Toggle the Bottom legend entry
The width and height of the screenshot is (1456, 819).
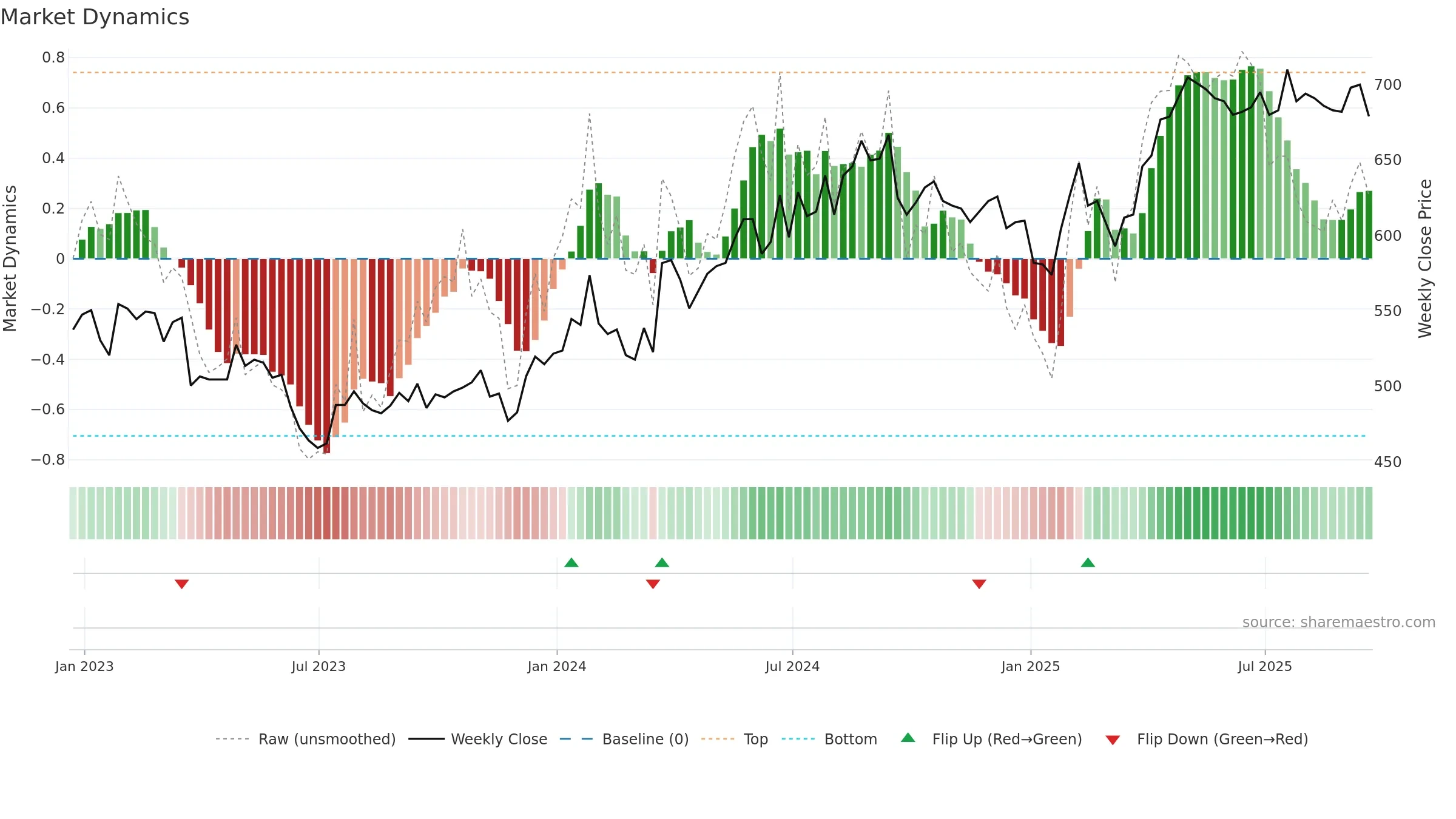click(x=829, y=739)
